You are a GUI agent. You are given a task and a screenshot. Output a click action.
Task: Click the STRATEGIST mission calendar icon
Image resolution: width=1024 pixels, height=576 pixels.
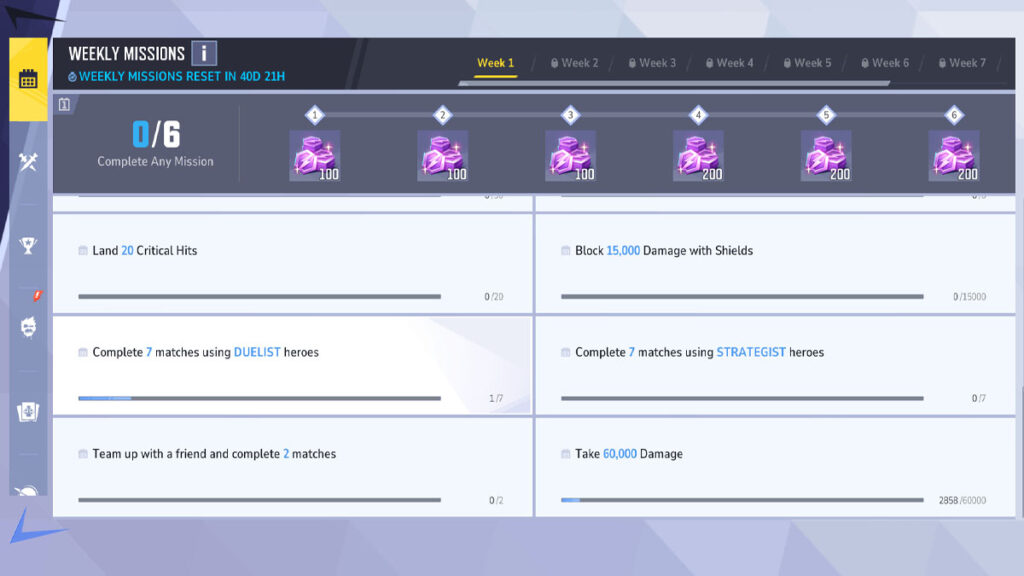point(566,353)
